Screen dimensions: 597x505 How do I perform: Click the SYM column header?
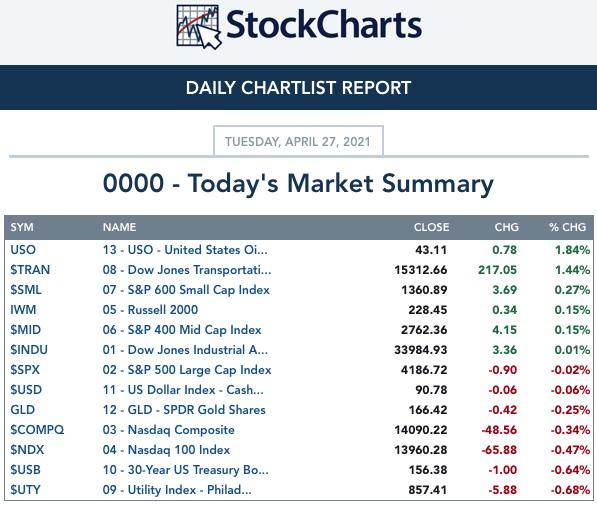tap(22, 227)
